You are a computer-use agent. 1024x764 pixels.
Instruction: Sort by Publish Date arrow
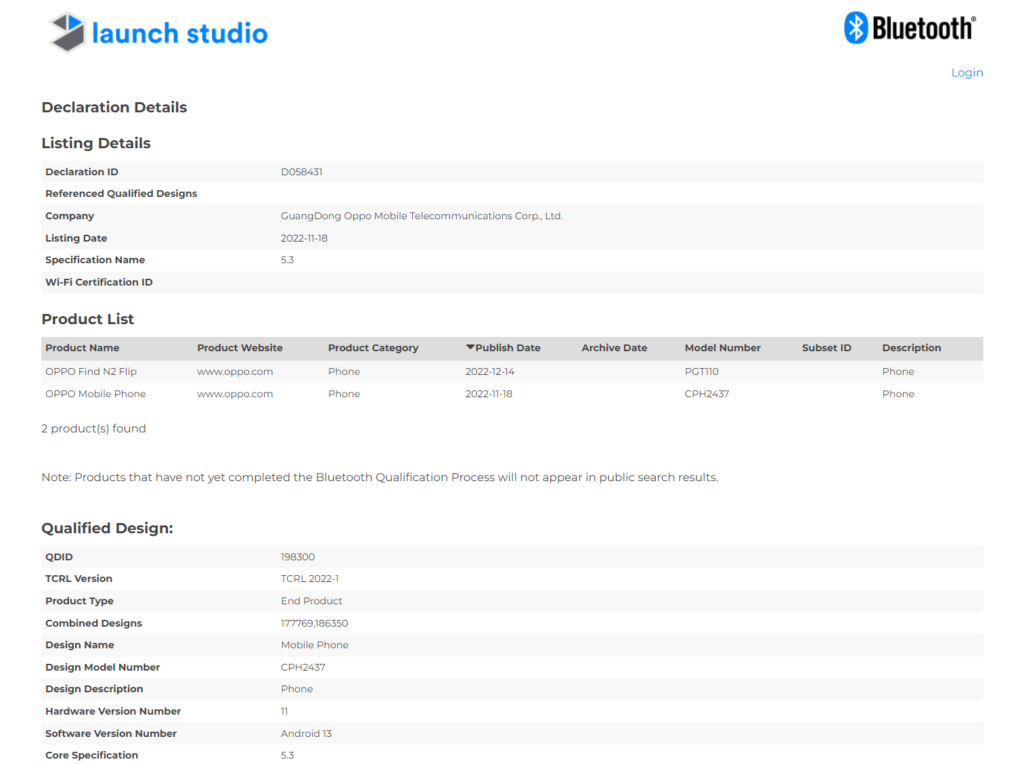[x=470, y=347]
